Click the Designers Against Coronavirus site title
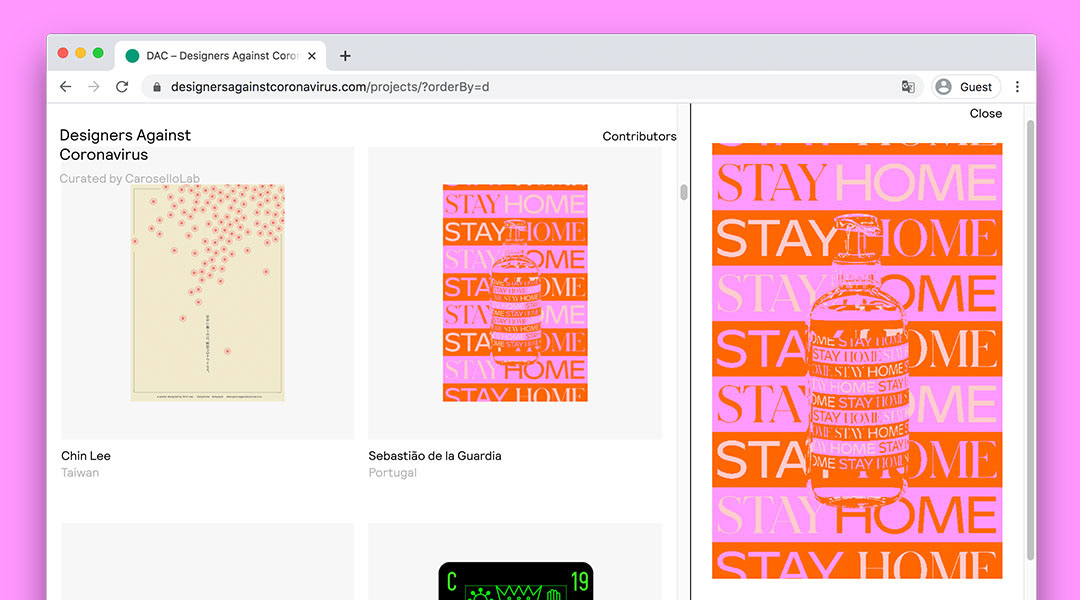 click(x=125, y=145)
